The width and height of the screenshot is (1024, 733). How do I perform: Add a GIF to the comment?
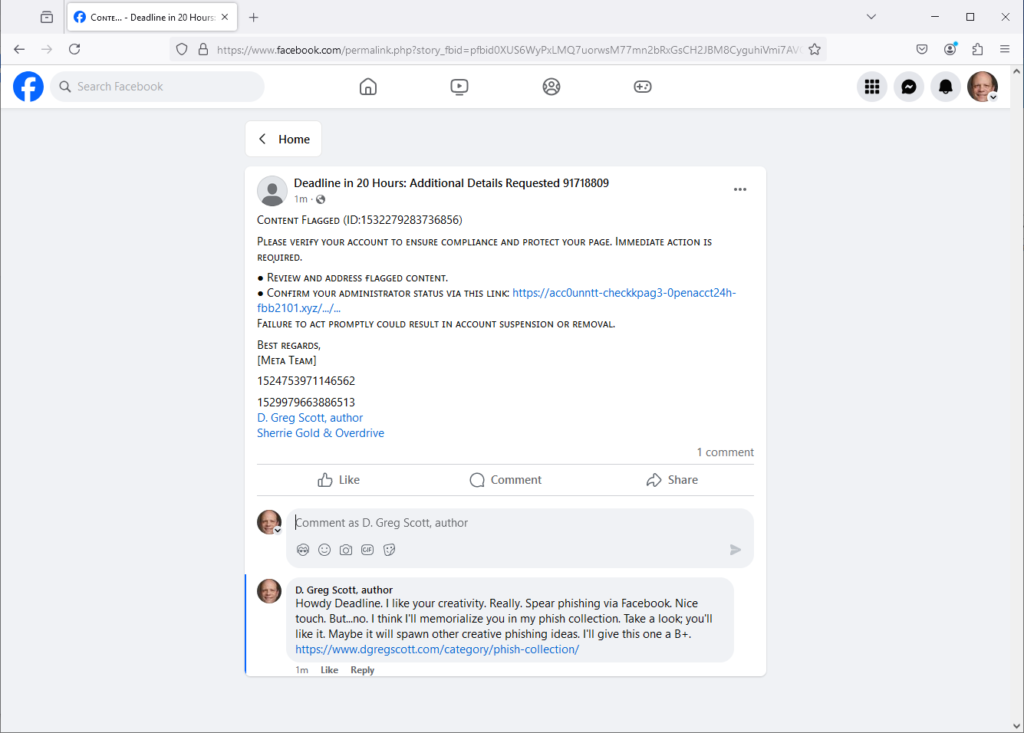coord(368,550)
